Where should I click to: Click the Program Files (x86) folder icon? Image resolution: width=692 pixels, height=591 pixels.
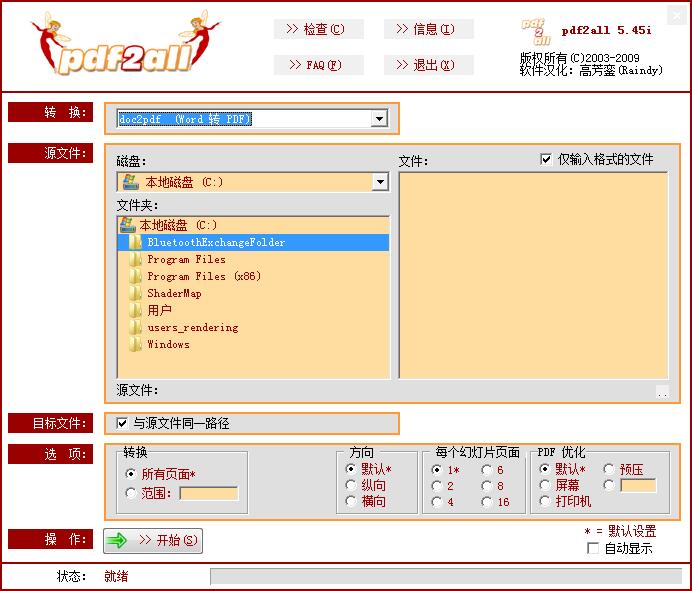135,276
